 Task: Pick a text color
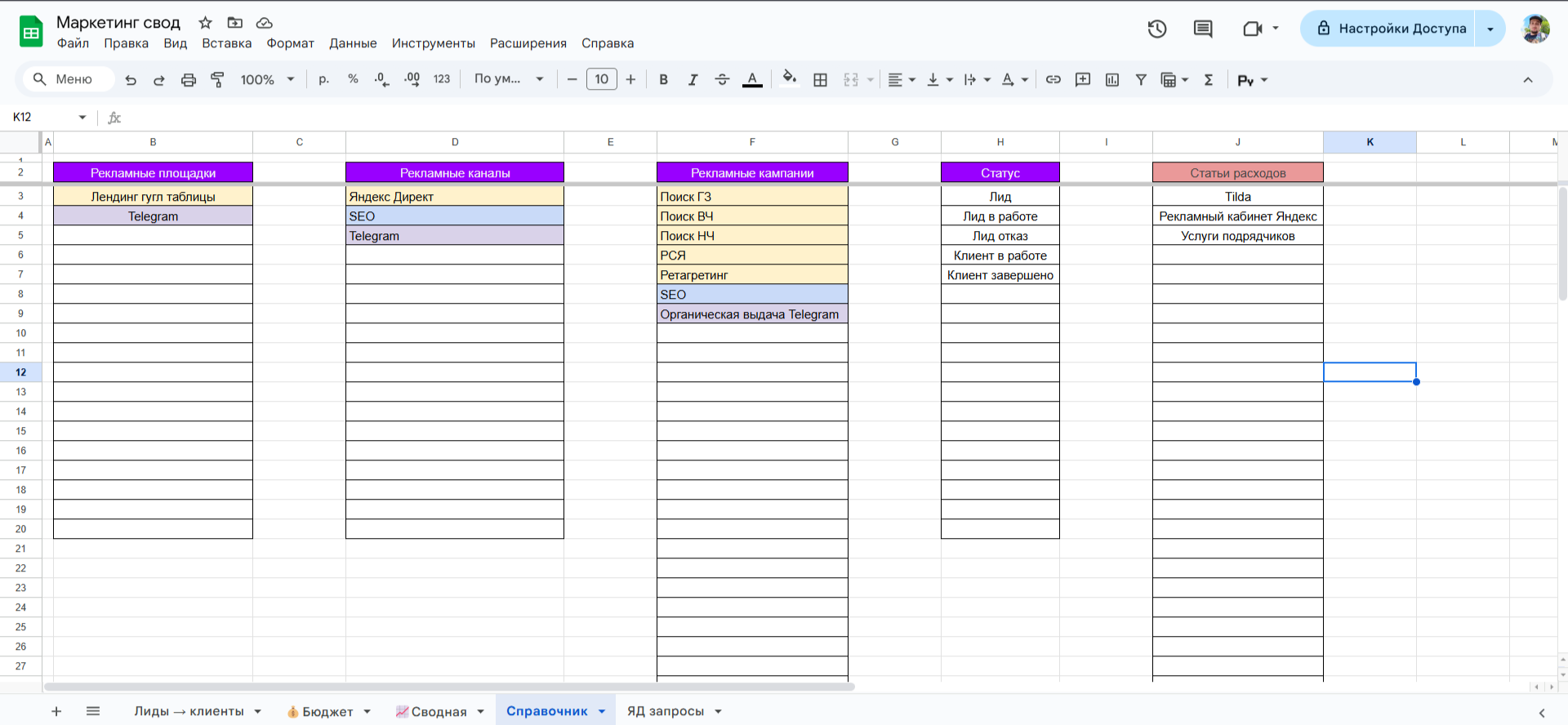point(752,80)
